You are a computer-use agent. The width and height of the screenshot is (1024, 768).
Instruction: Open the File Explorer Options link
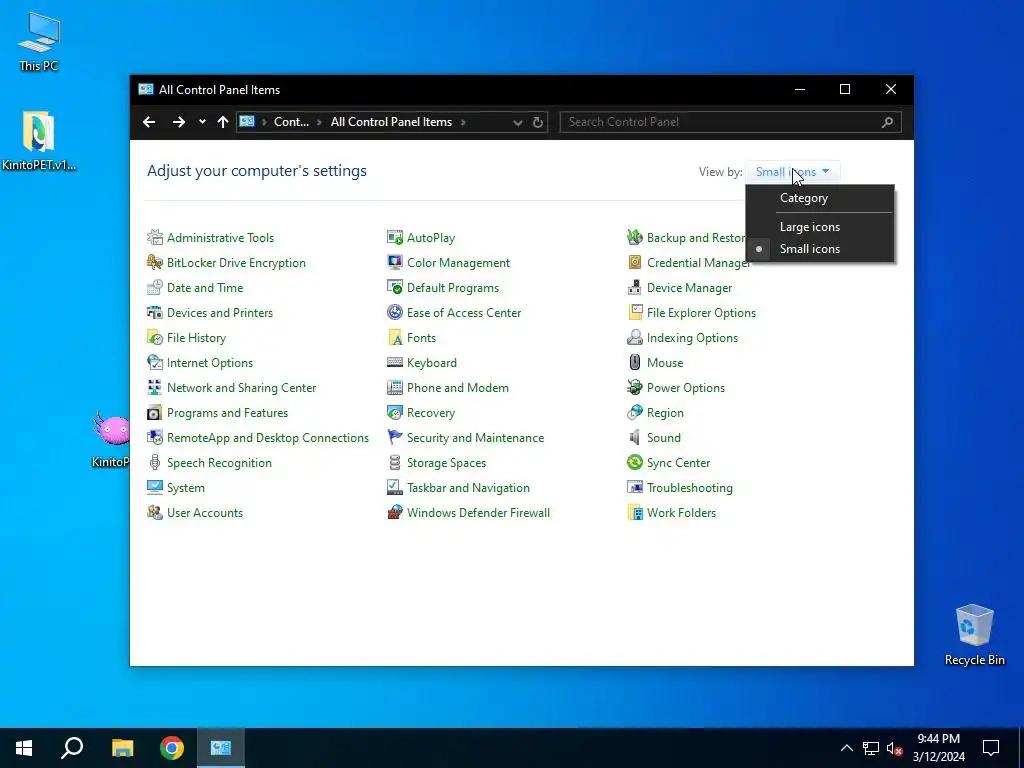(x=701, y=313)
